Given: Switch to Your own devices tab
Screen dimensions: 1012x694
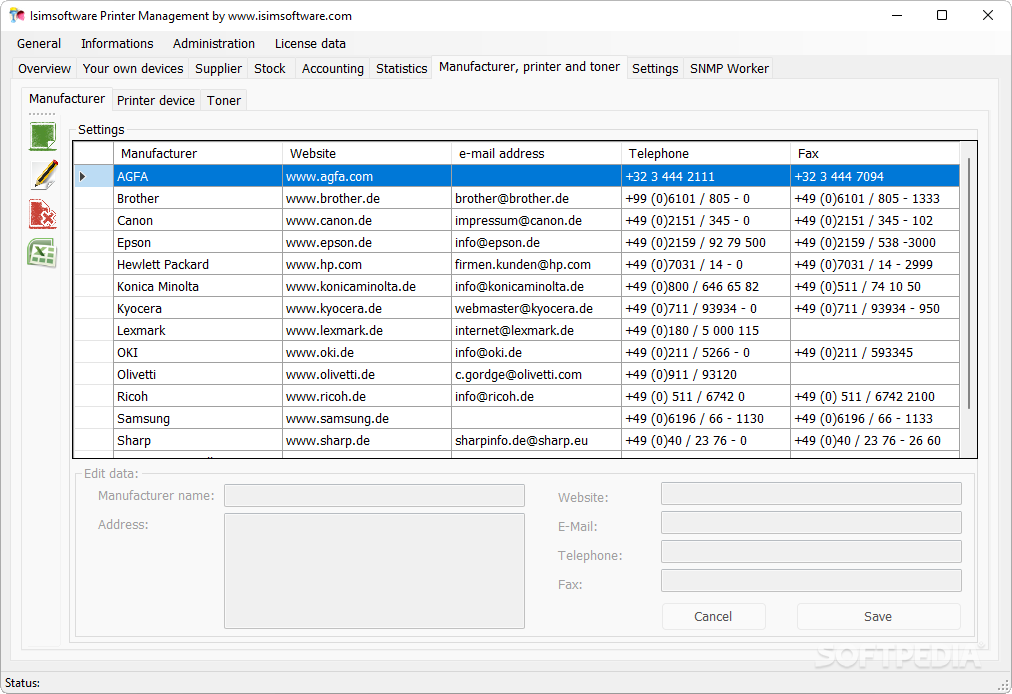Looking at the screenshot, I should pyautogui.click(x=133, y=68).
